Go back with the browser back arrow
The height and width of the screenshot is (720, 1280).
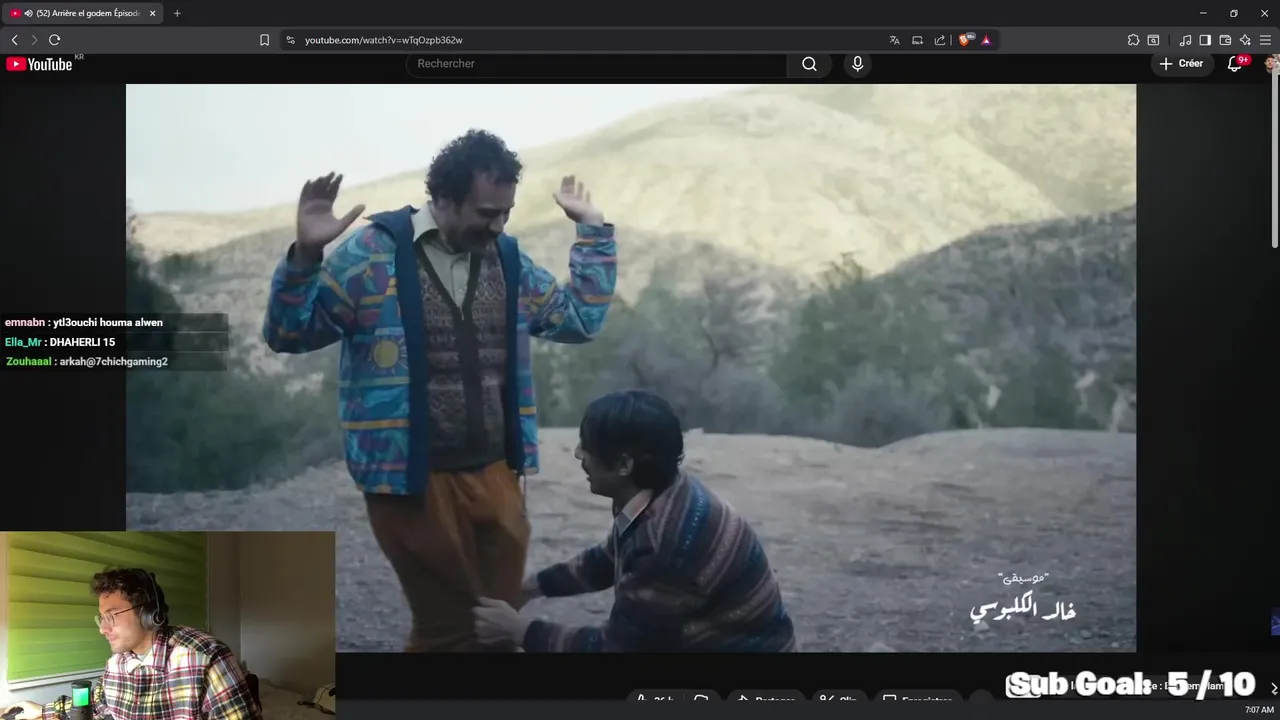point(14,40)
